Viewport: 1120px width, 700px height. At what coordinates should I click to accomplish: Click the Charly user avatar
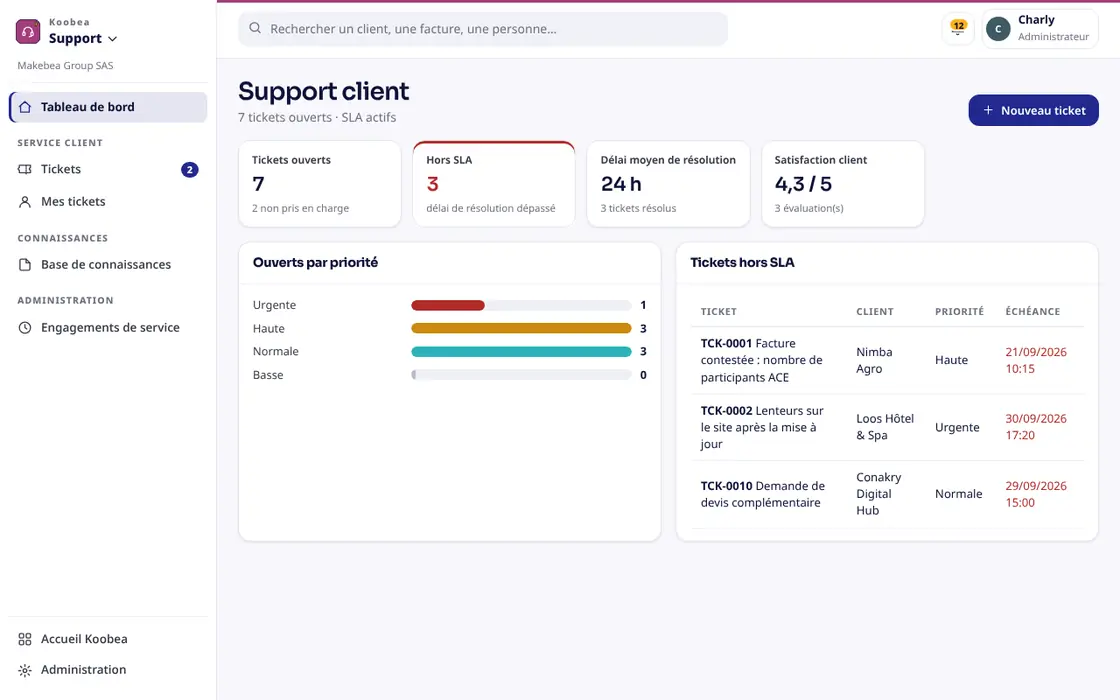[x=998, y=29]
